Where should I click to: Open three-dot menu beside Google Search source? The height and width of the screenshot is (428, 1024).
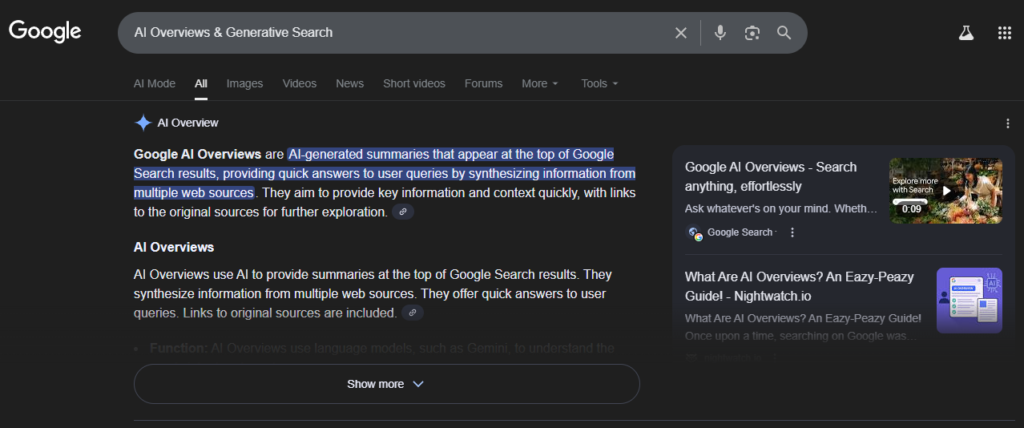[792, 232]
